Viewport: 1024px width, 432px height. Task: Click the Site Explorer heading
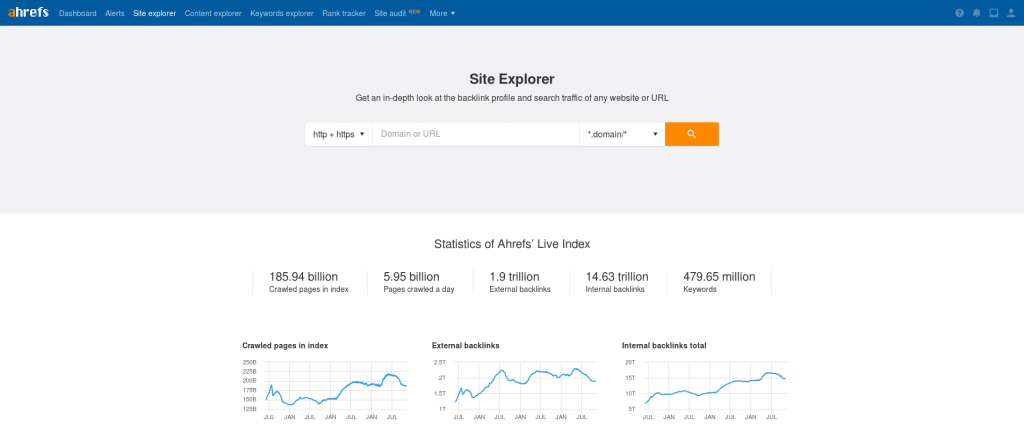(x=511, y=79)
